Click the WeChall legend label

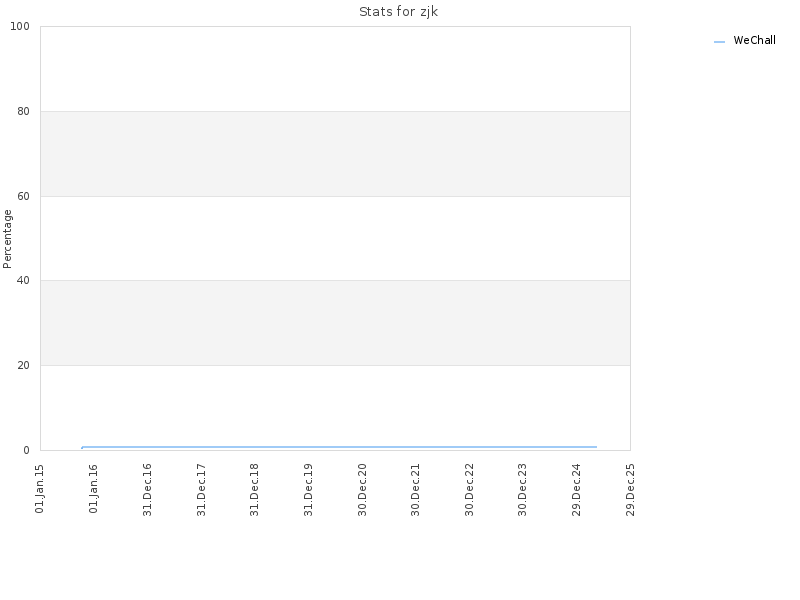754,40
